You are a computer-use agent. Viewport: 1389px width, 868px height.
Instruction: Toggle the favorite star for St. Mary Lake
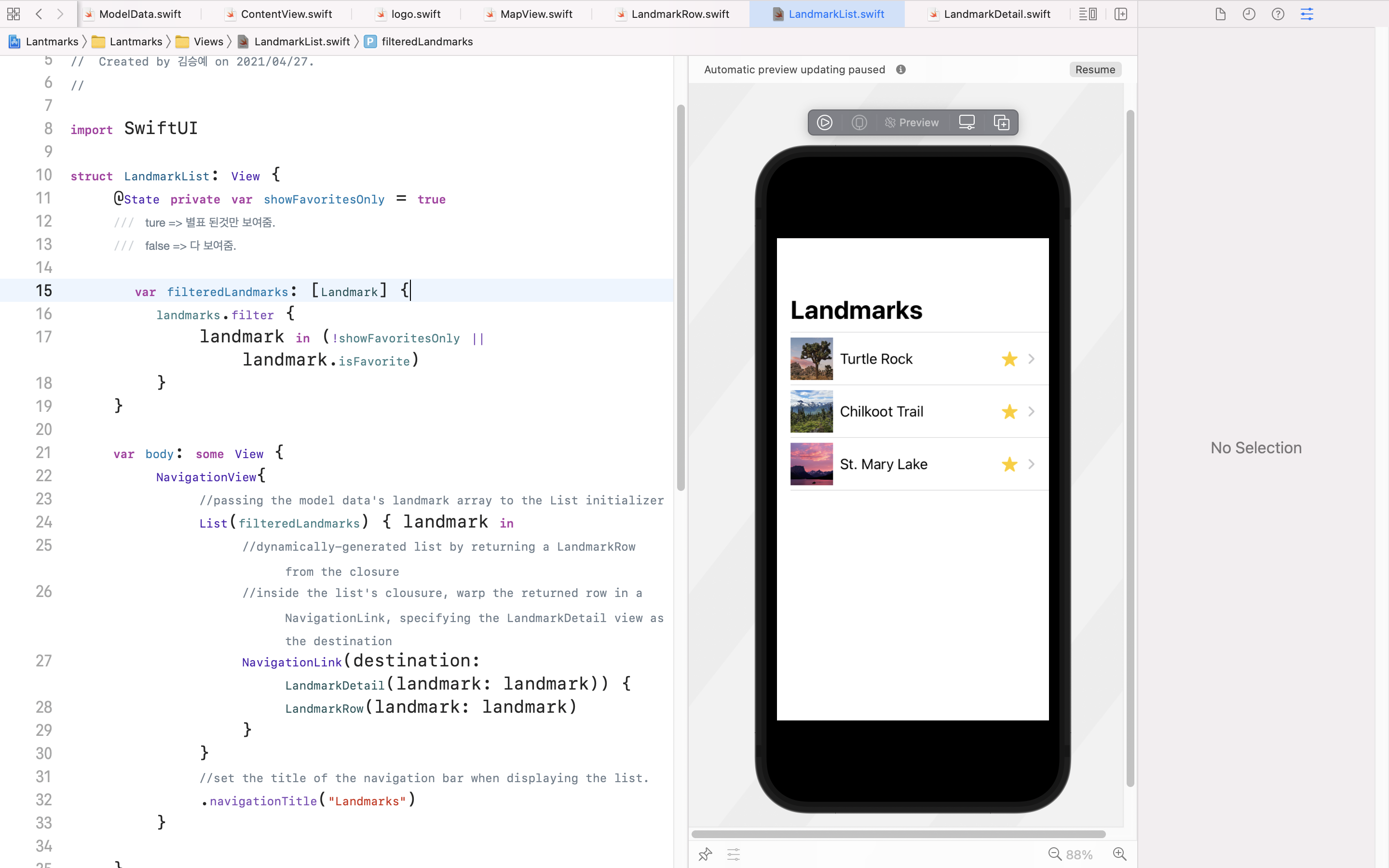coord(1008,464)
